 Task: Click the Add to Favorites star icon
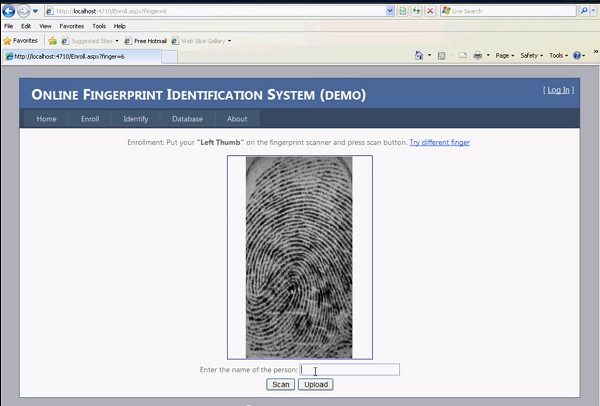[53, 41]
